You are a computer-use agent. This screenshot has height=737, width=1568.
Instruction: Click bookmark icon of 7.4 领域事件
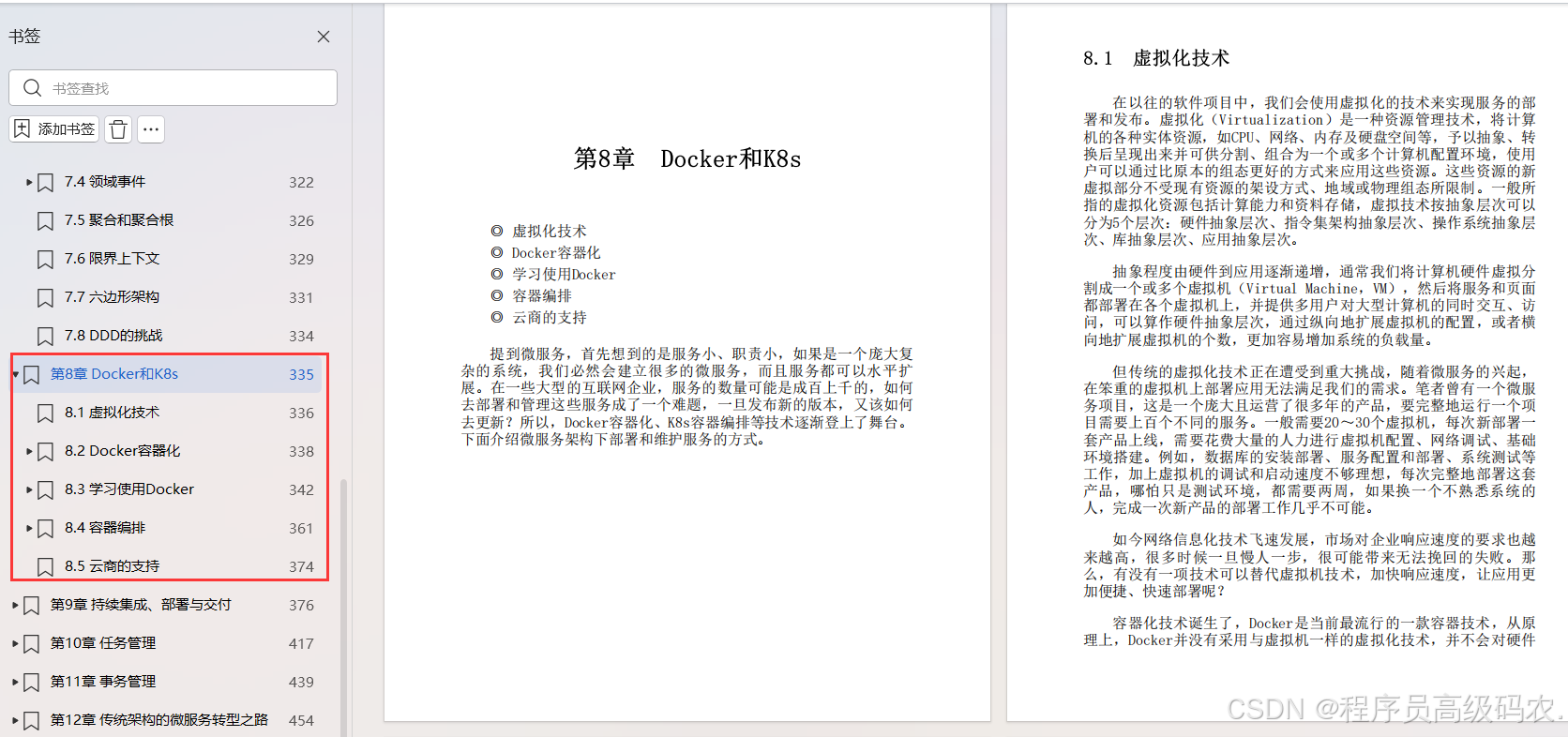[x=45, y=183]
